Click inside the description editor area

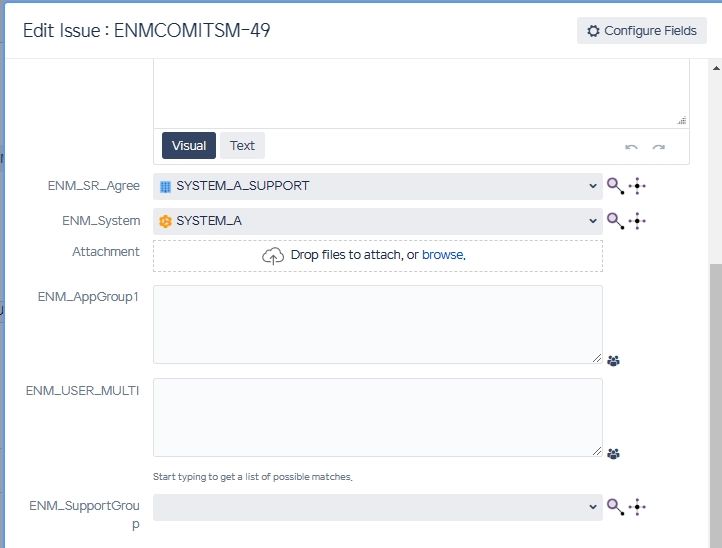point(421,93)
